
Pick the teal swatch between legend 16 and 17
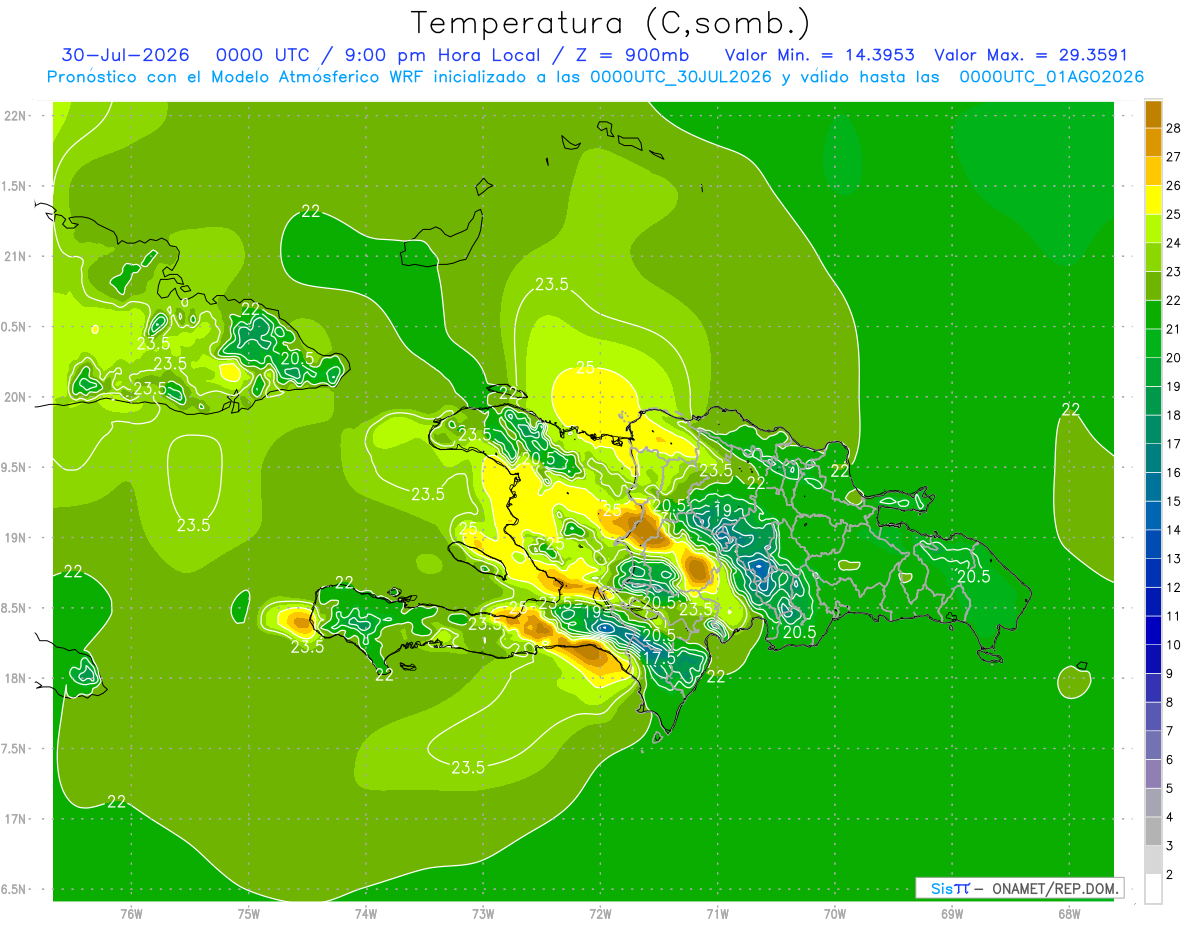tap(1153, 458)
